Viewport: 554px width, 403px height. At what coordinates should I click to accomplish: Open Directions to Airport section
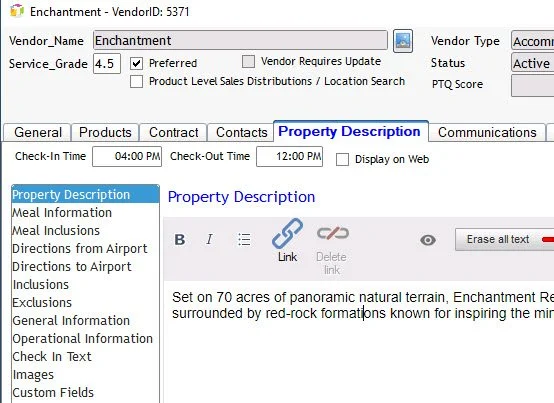click(86, 267)
